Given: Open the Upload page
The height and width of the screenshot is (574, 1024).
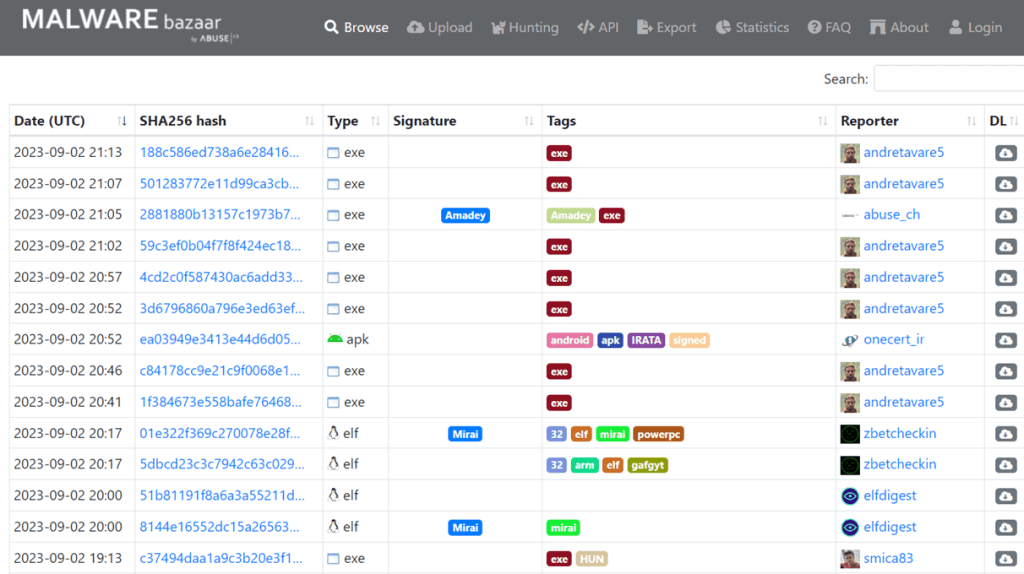Looking at the screenshot, I should (x=440, y=27).
